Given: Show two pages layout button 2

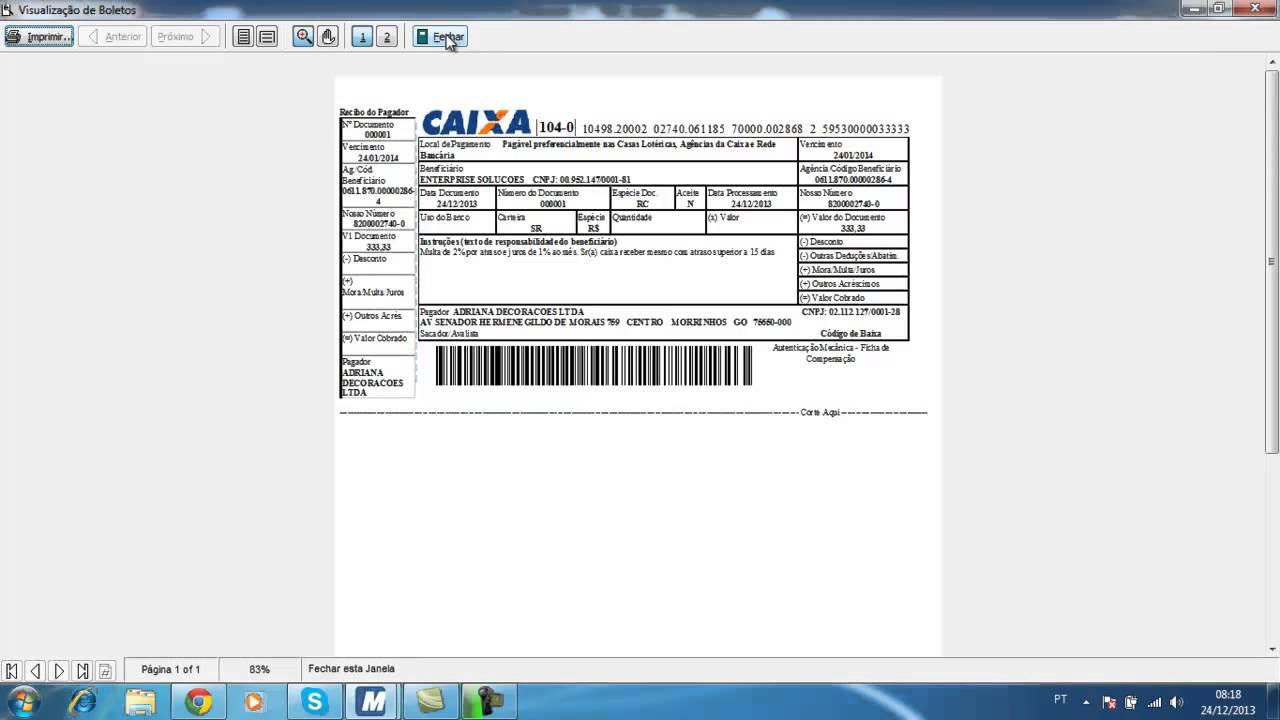Looking at the screenshot, I should [x=387, y=37].
